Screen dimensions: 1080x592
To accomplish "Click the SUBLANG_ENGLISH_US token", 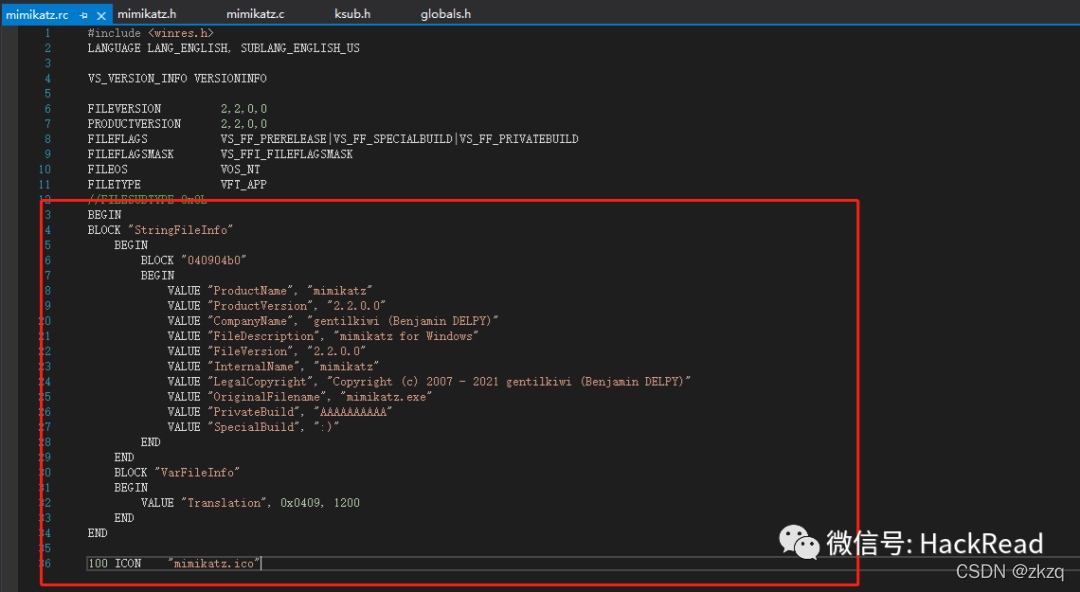I will (300, 48).
